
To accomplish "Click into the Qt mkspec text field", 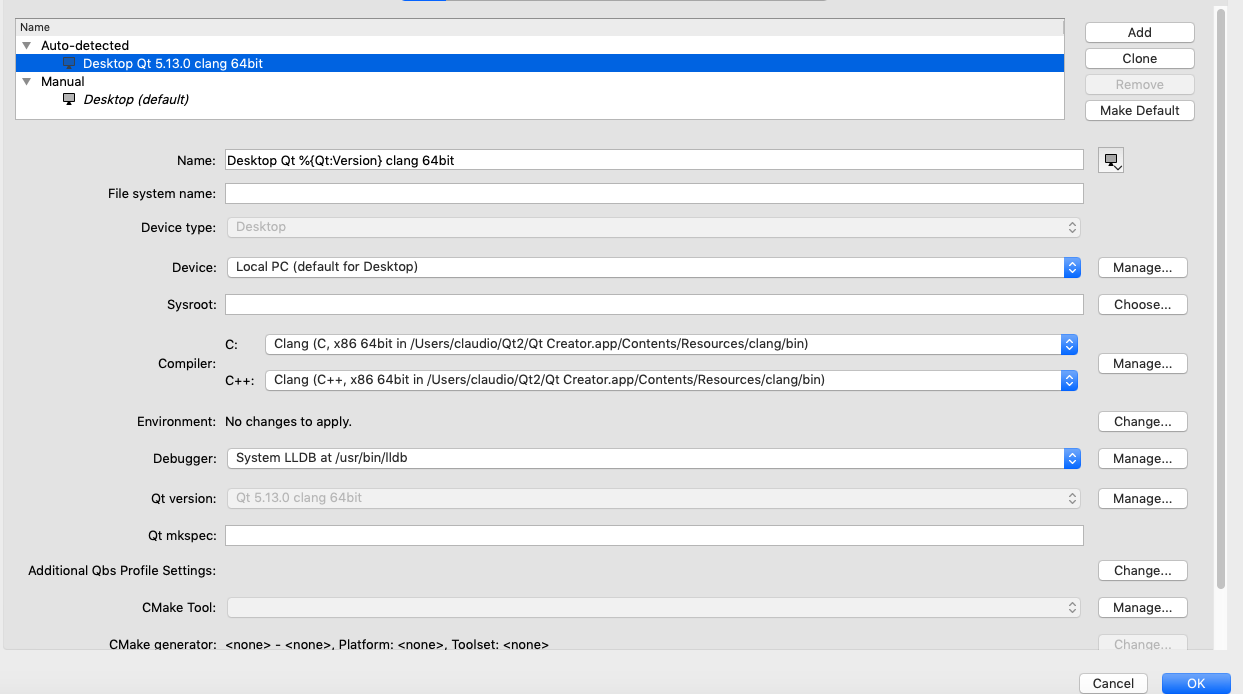I will [x=654, y=536].
